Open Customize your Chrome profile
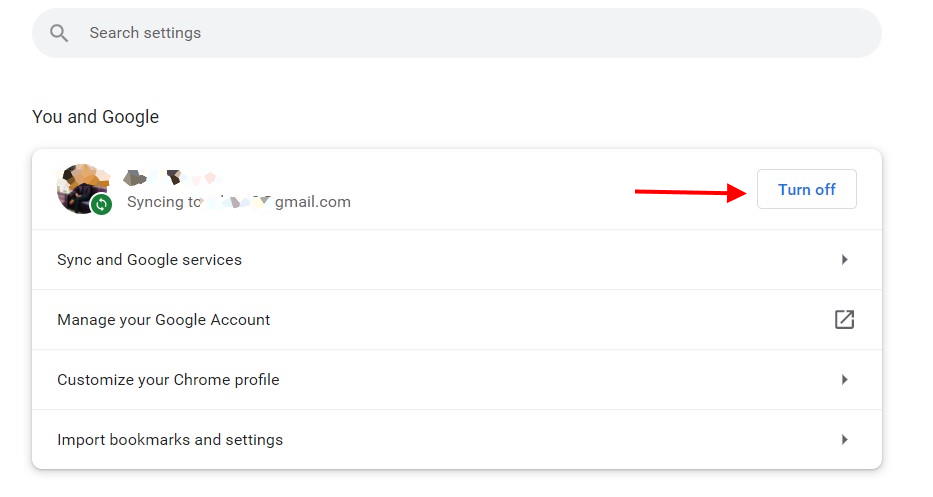This screenshot has width=933, height=497. point(456,380)
